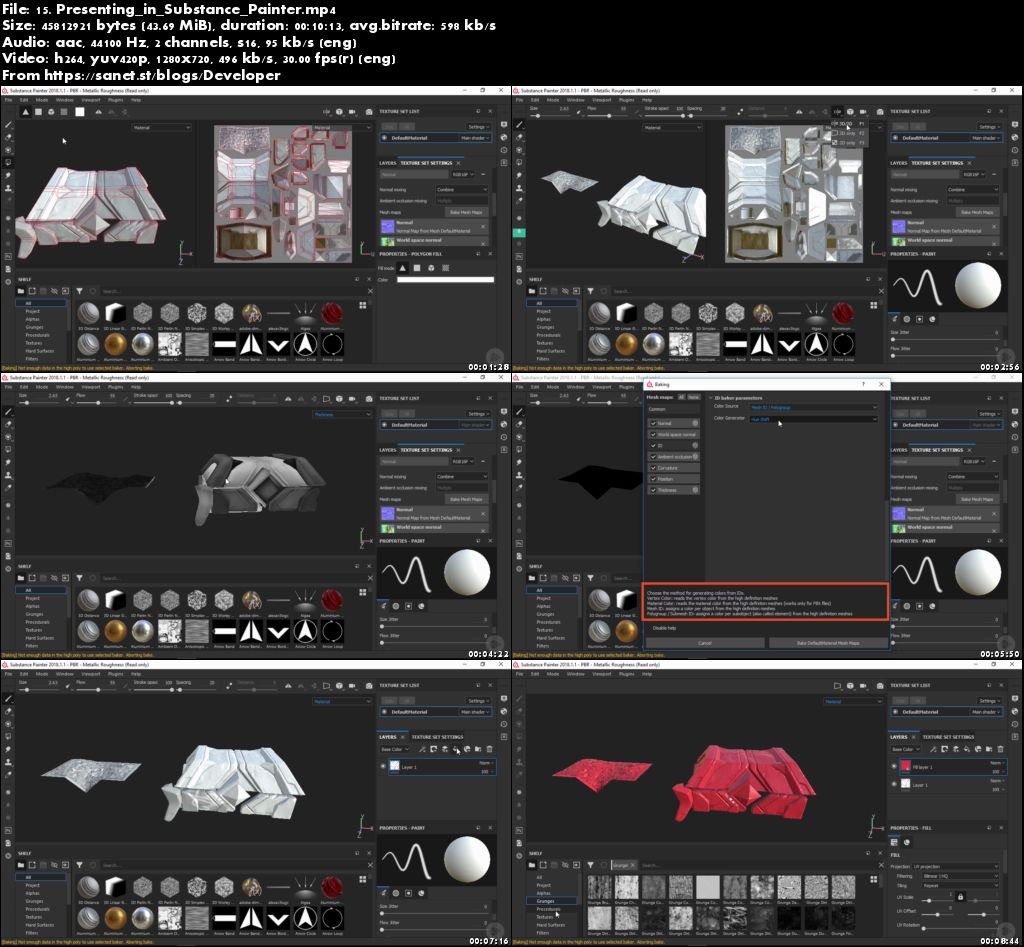Image resolution: width=1024 pixels, height=947 pixels.
Task: Open Color Generator dropdown in Baking dialog
Action: (813, 419)
